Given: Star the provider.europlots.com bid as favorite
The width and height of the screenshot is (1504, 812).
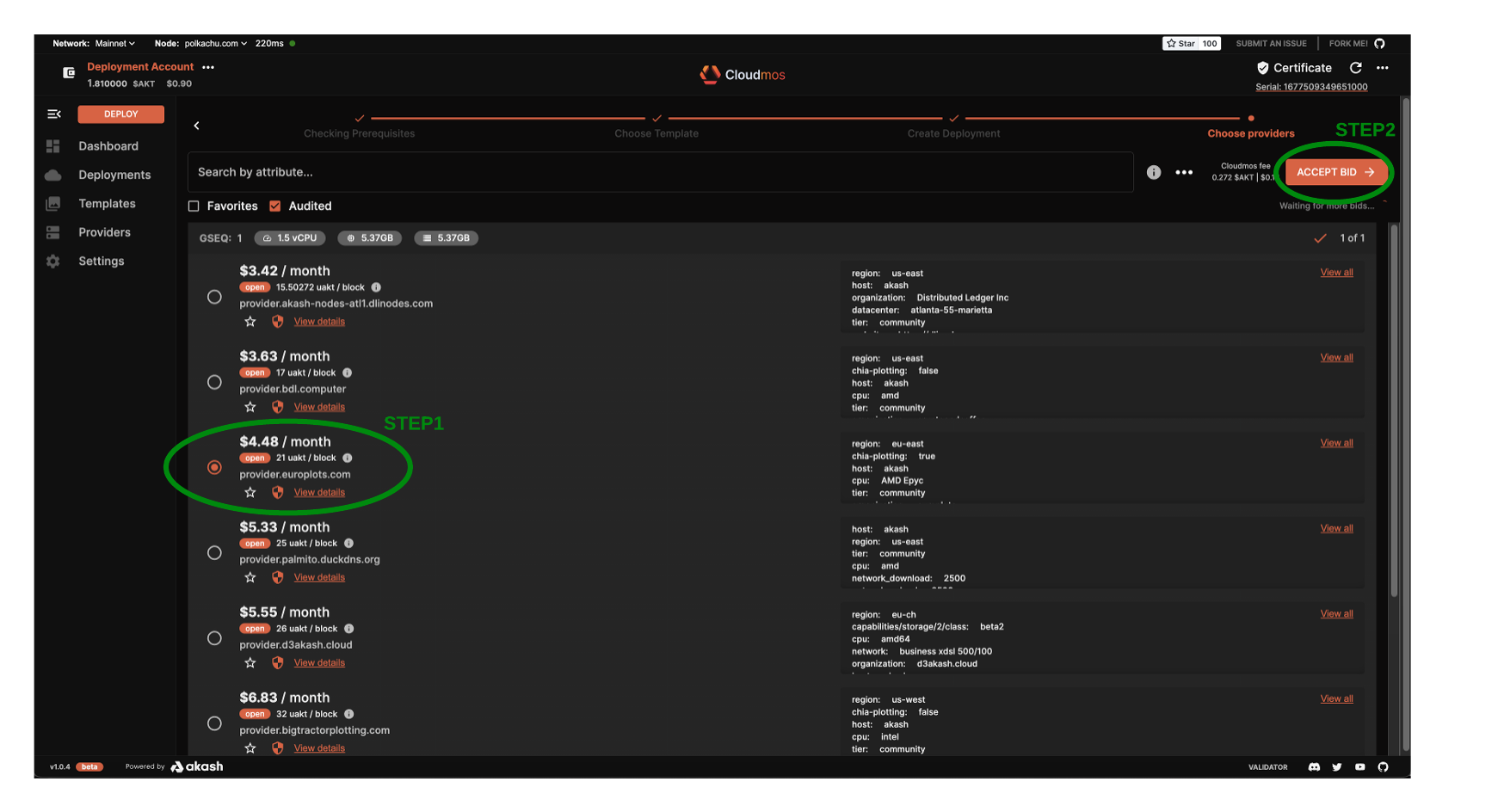Looking at the screenshot, I should pos(250,493).
